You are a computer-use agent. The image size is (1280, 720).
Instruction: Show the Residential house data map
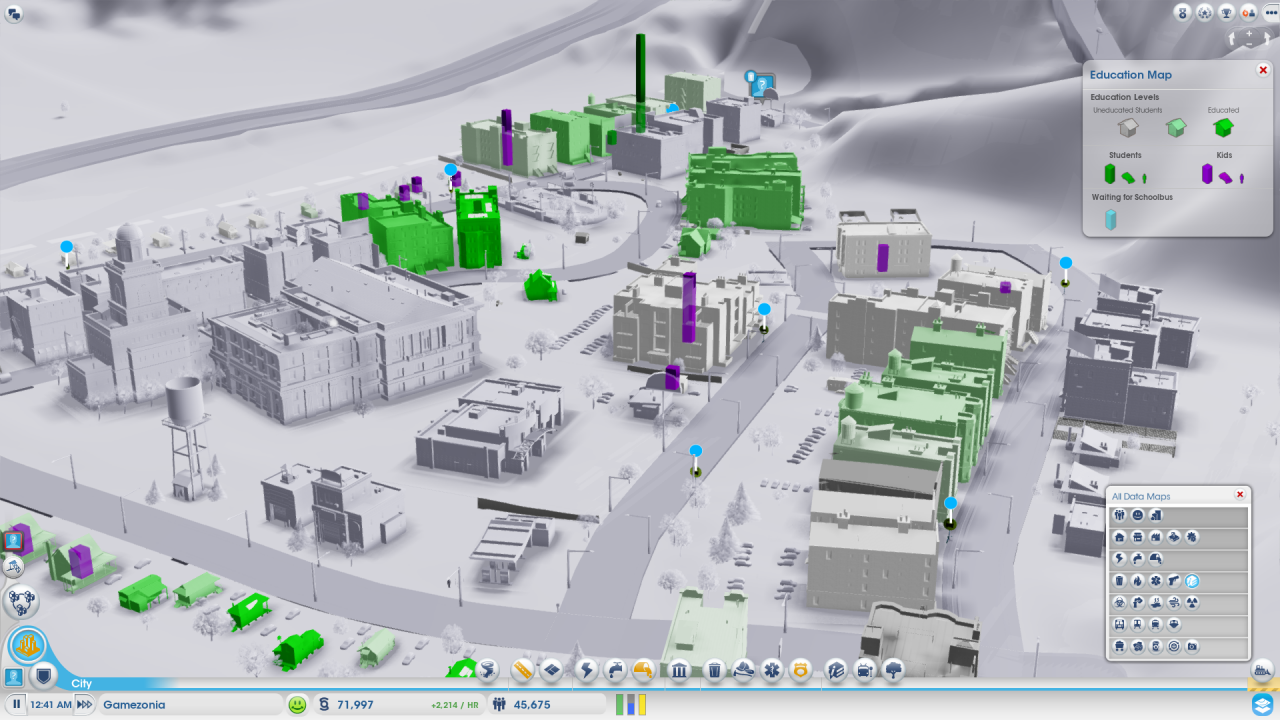tap(1119, 537)
